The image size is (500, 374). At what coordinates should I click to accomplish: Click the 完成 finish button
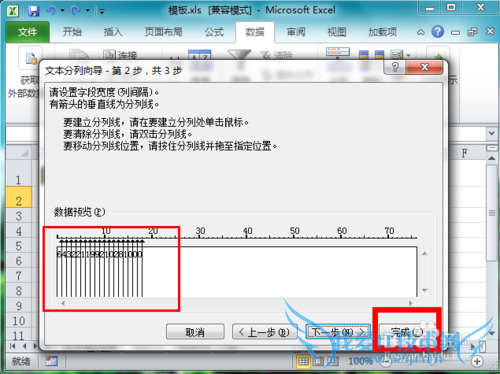[407, 332]
